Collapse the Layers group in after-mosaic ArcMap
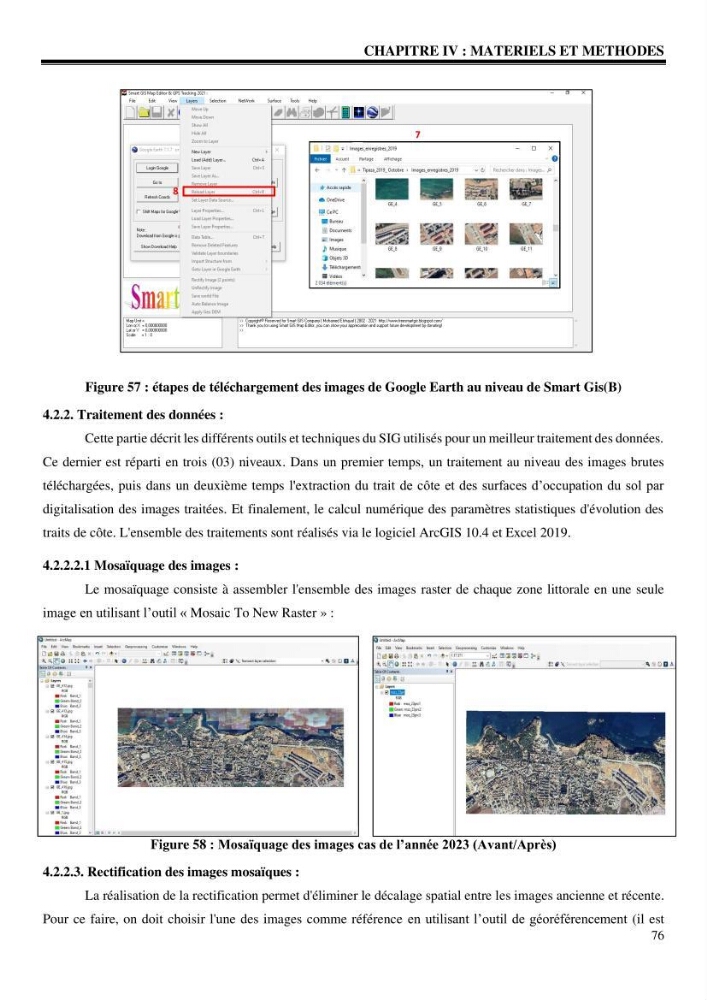Screen dimensions: 707x1000 (x=377, y=686)
